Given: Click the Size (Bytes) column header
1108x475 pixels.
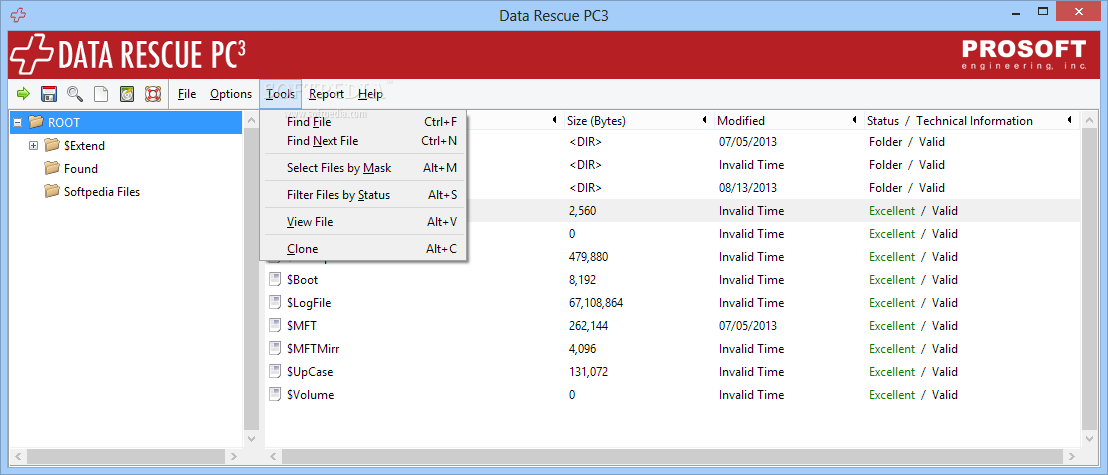Looking at the screenshot, I should (x=596, y=121).
